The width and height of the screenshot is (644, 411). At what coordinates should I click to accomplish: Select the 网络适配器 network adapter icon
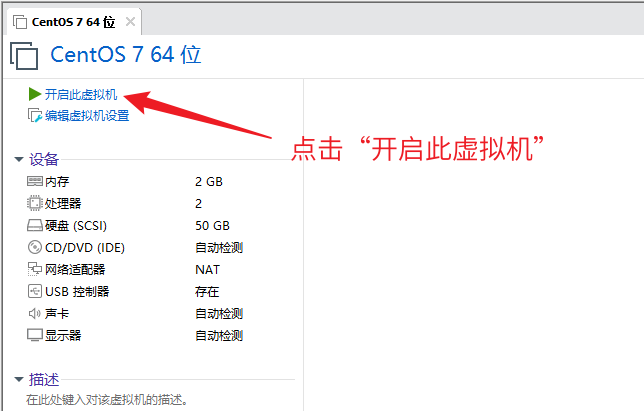35,269
